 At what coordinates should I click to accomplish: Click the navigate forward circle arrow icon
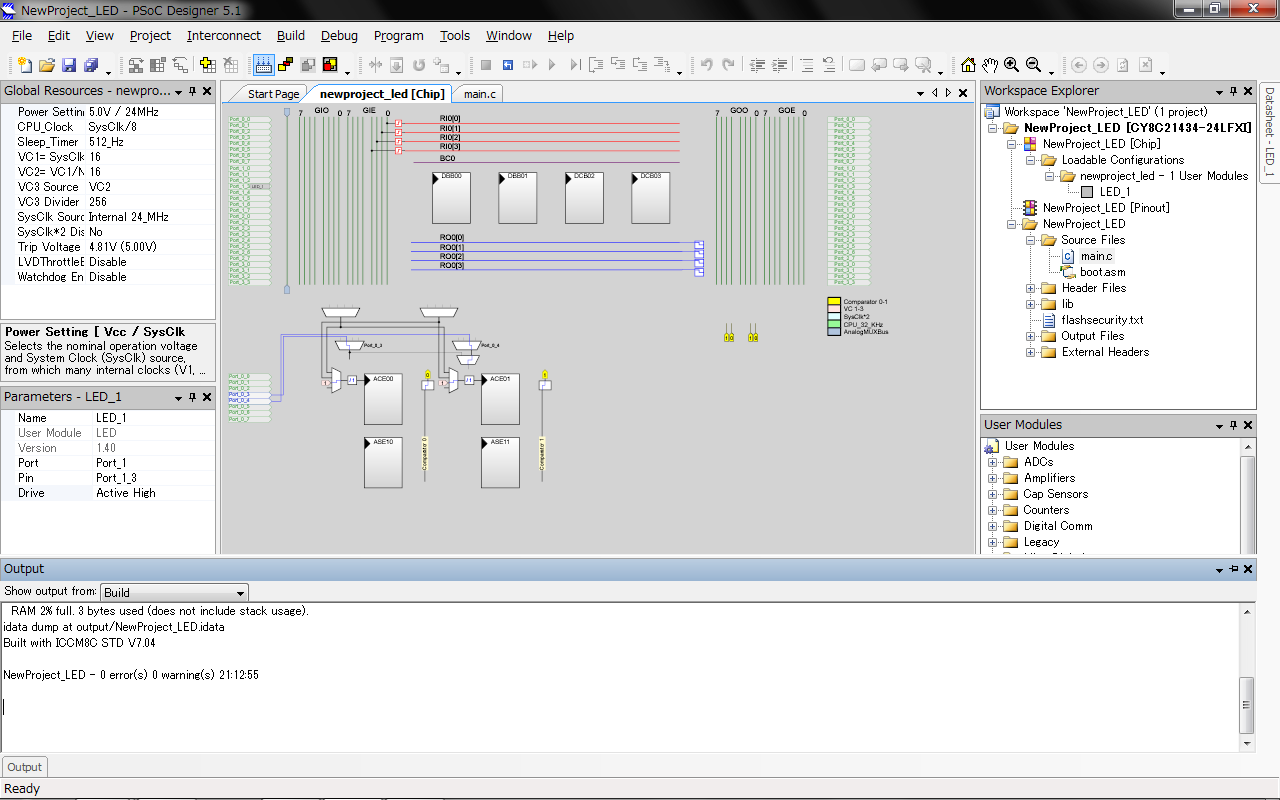pos(1101,65)
